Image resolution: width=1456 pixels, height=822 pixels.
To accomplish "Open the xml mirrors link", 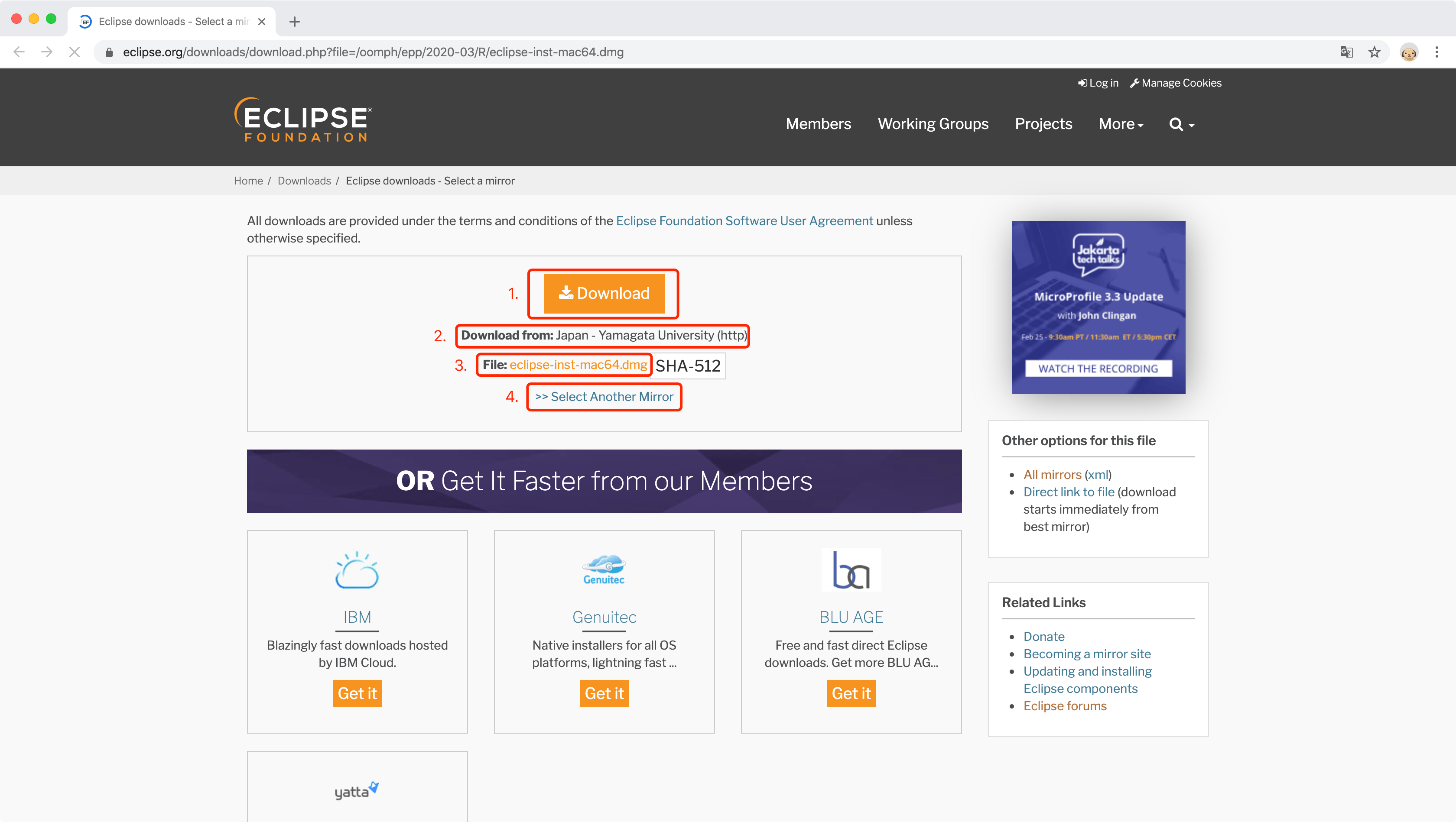I will pos(1098,475).
